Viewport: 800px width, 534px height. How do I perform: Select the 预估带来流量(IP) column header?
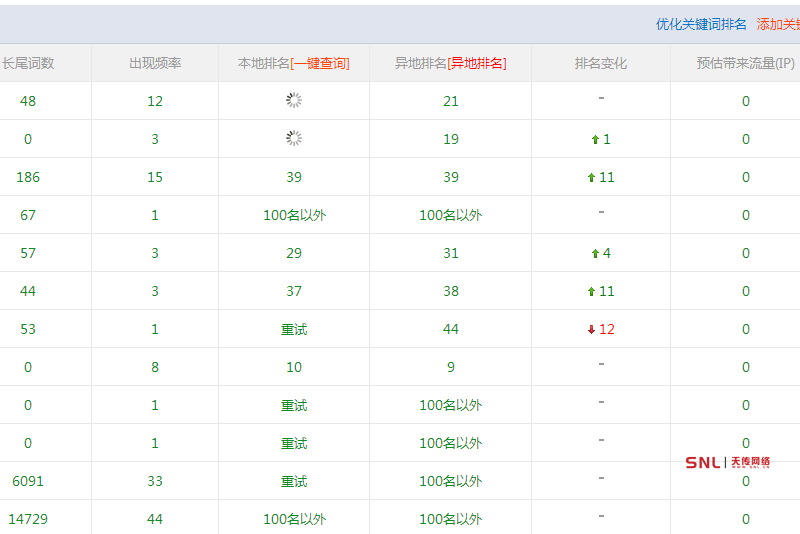pyautogui.click(x=745, y=63)
